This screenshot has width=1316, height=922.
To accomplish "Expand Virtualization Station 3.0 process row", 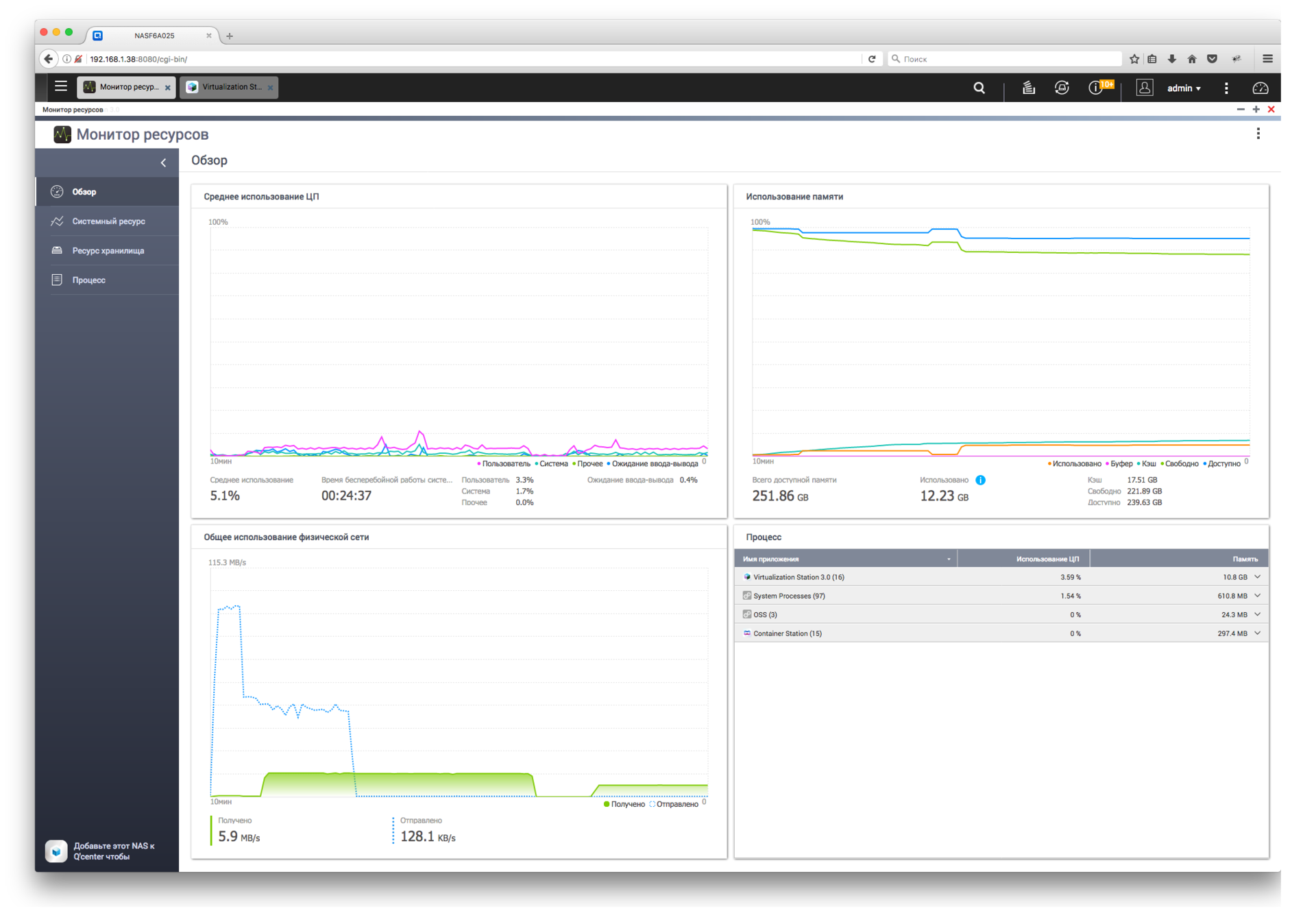I will tap(1257, 577).
